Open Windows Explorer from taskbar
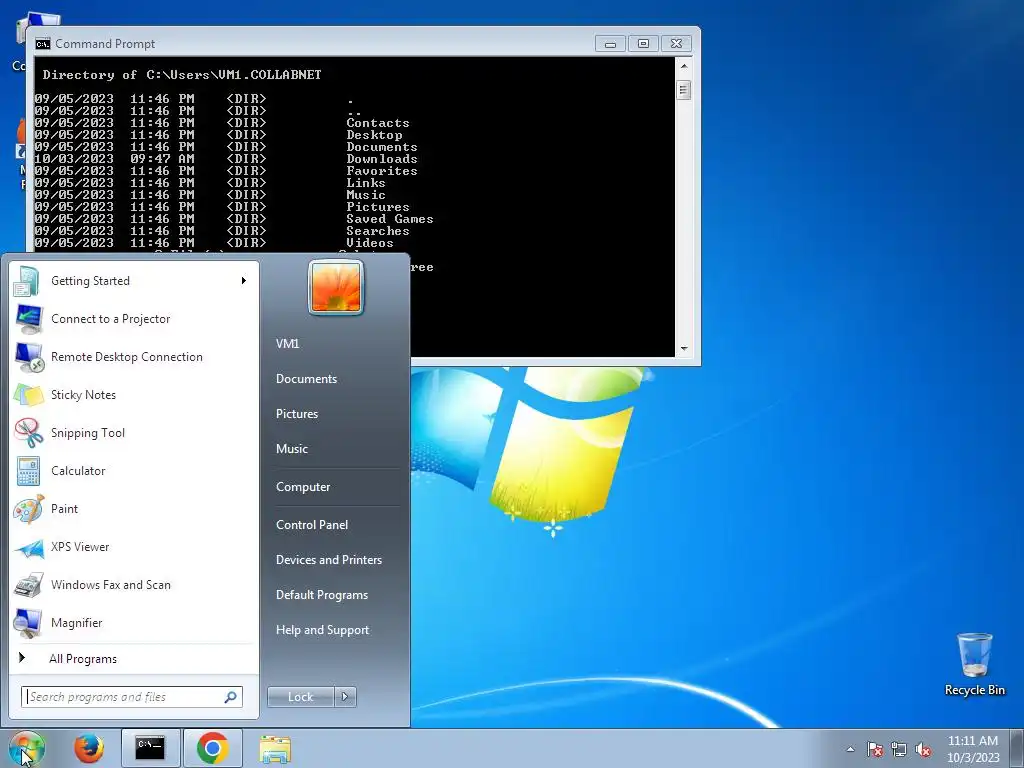Image resolution: width=1024 pixels, height=768 pixels. 275,749
